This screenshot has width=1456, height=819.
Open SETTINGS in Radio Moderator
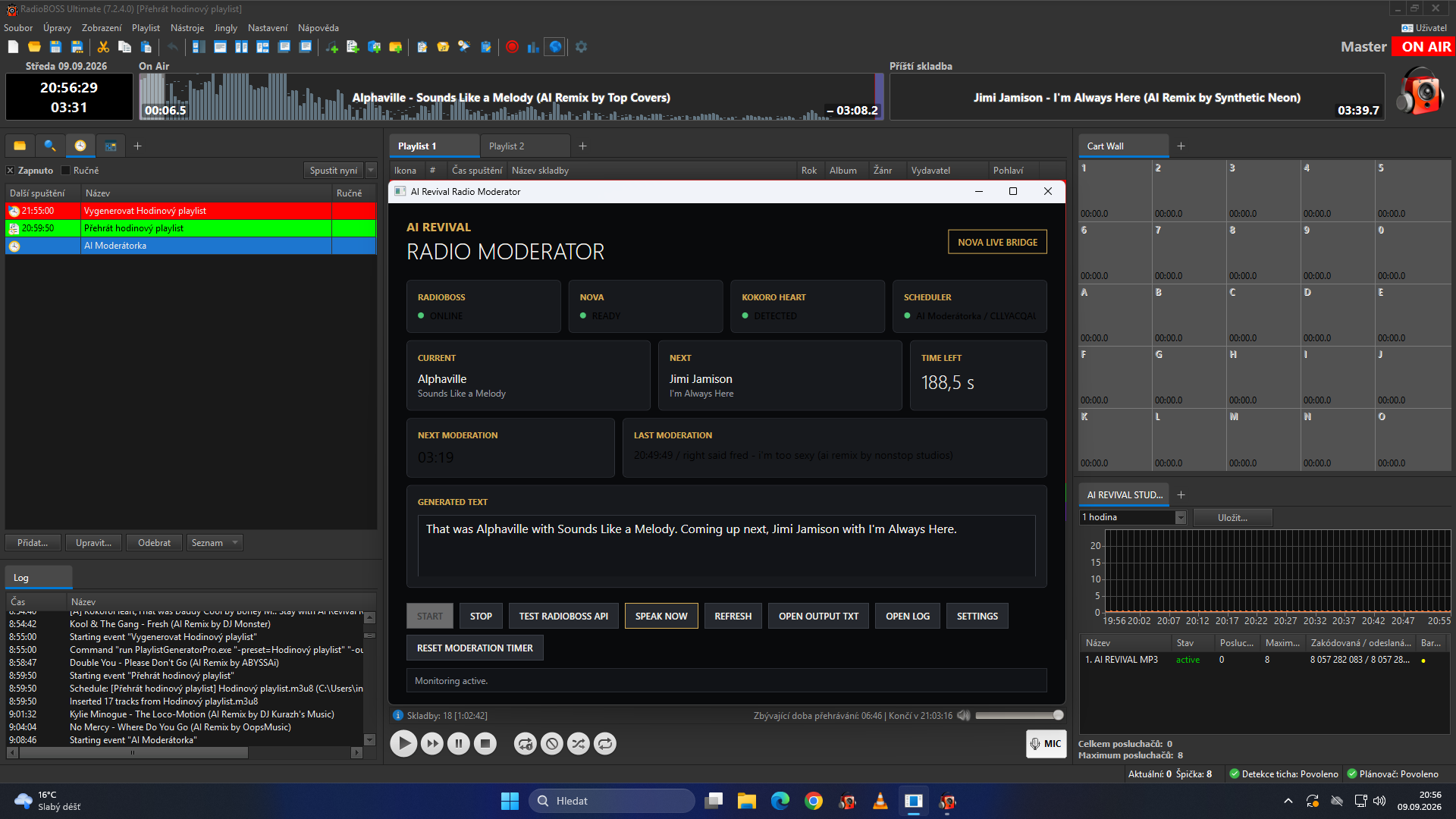[977, 617]
